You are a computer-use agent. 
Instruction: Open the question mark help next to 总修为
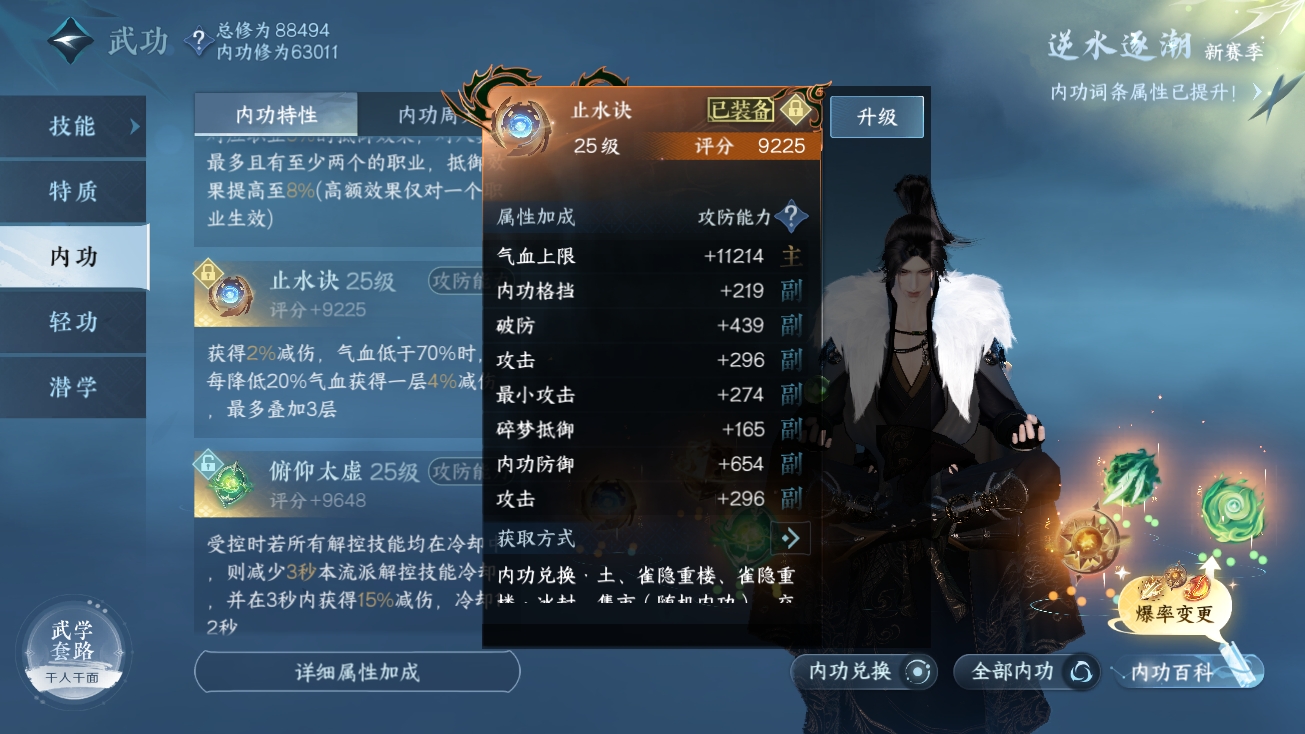pyautogui.click(x=199, y=41)
